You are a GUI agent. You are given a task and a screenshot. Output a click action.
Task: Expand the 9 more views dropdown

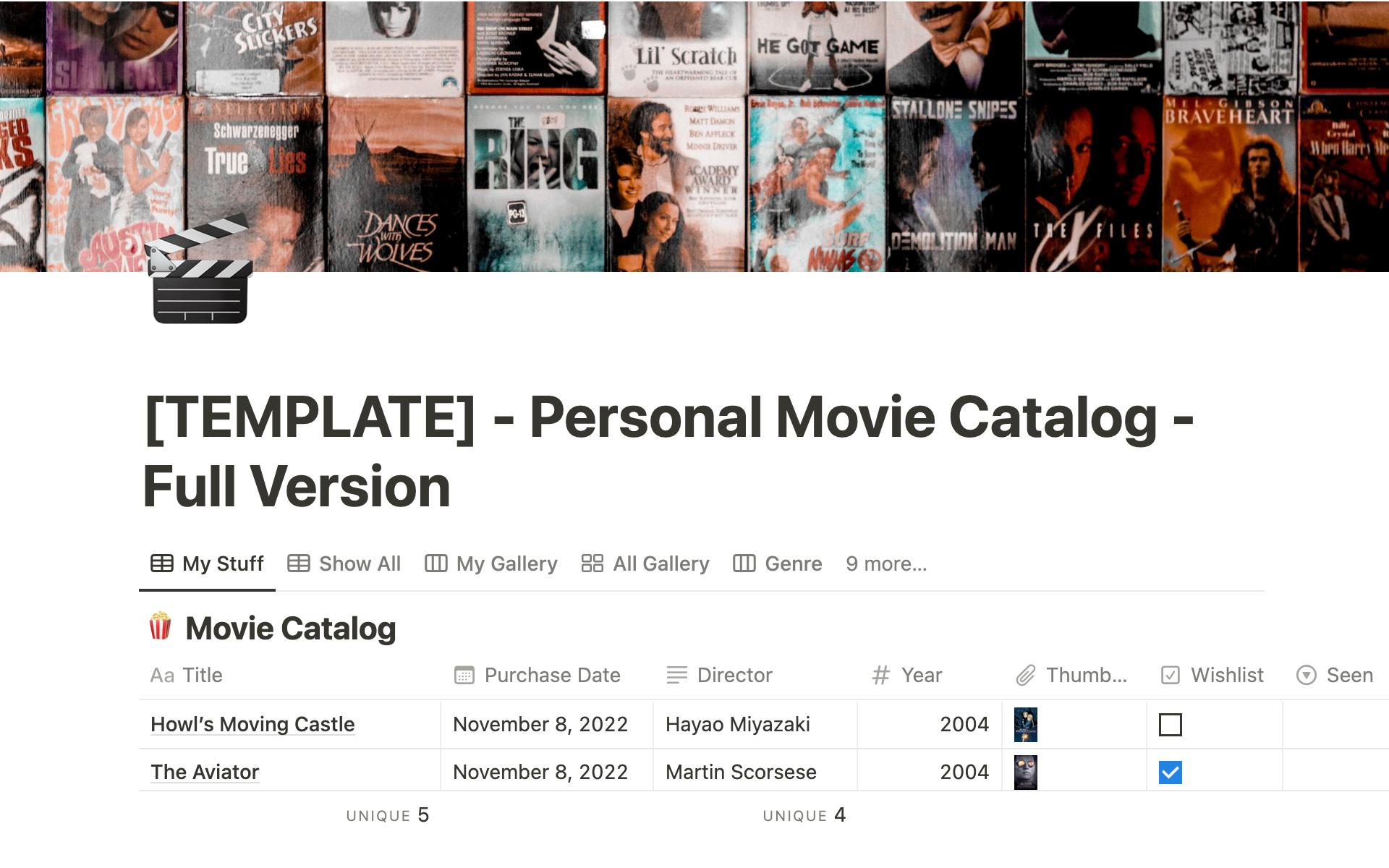[885, 563]
